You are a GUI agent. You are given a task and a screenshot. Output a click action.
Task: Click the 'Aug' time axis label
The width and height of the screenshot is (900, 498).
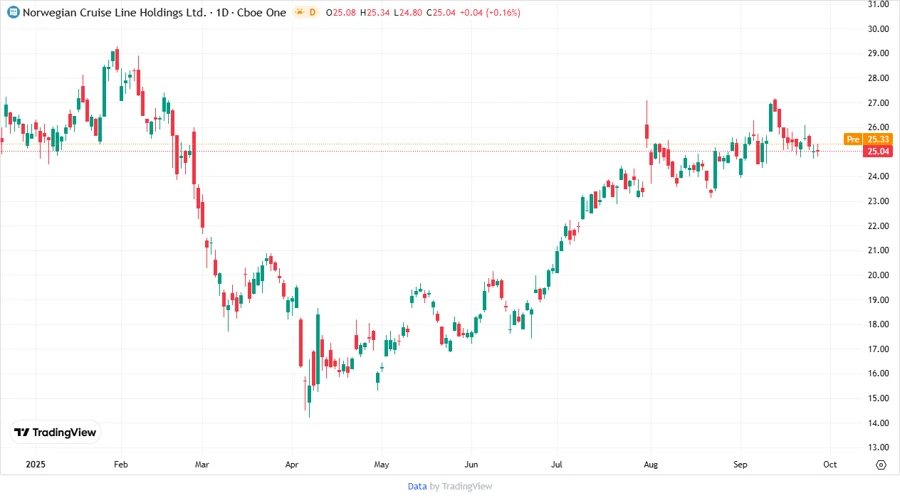click(x=650, y=464)
